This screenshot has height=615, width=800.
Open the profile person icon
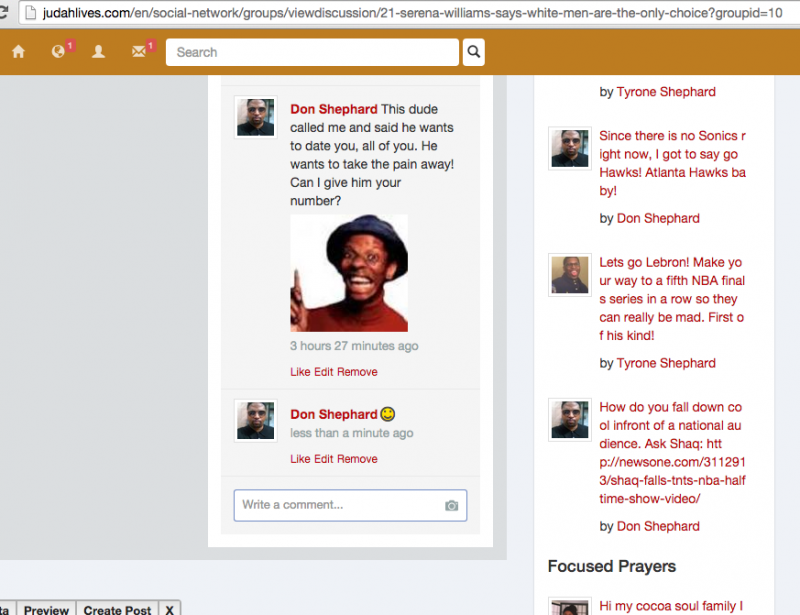[98, 52]
